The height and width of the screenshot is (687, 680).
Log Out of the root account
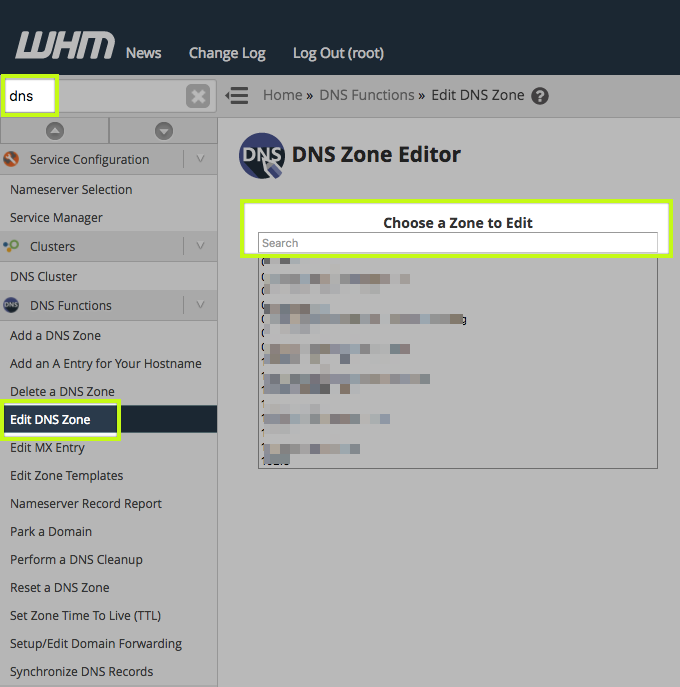[x=338, y=53]
